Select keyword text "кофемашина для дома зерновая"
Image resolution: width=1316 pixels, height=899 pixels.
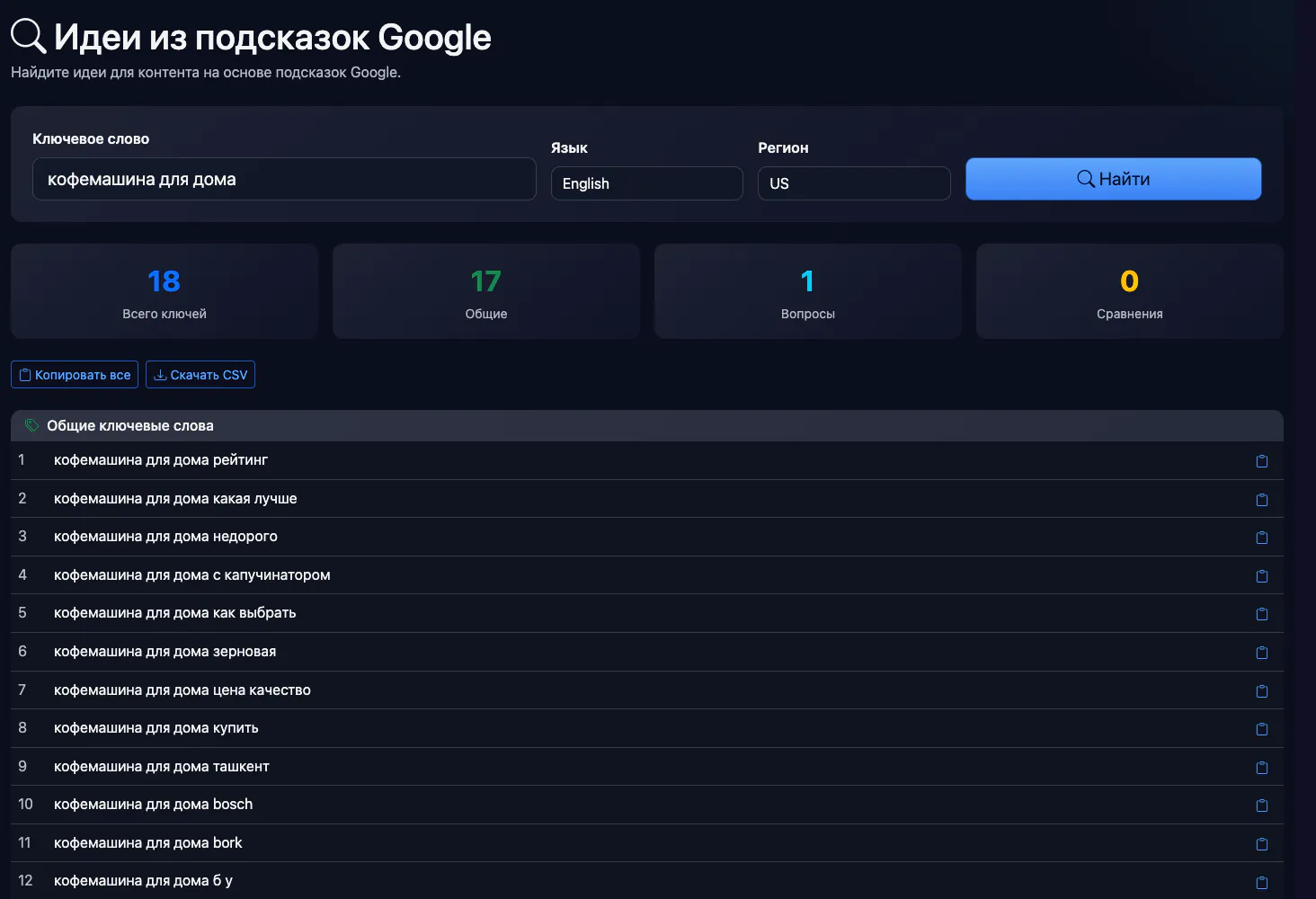165,652
